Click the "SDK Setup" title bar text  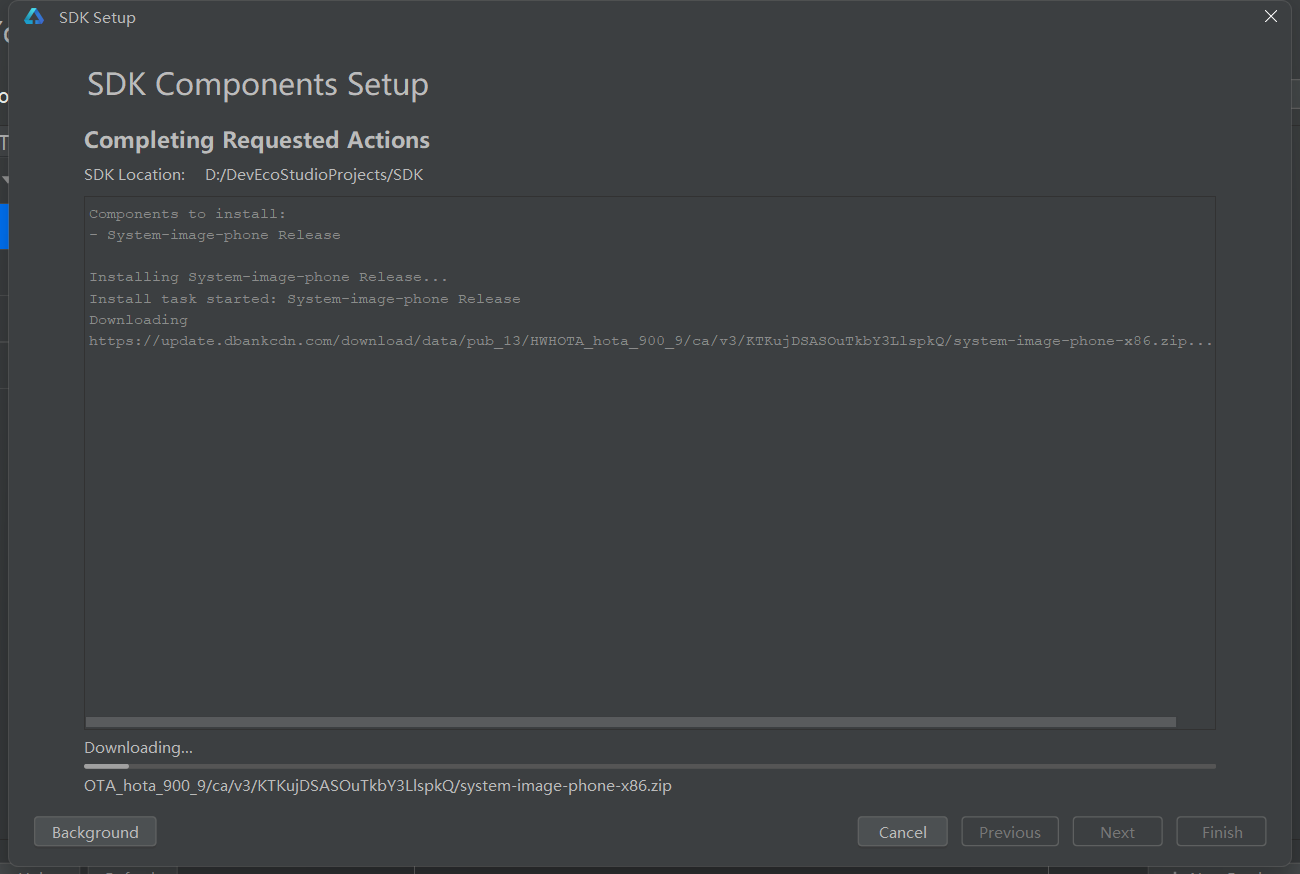click(x=97, y=18)
